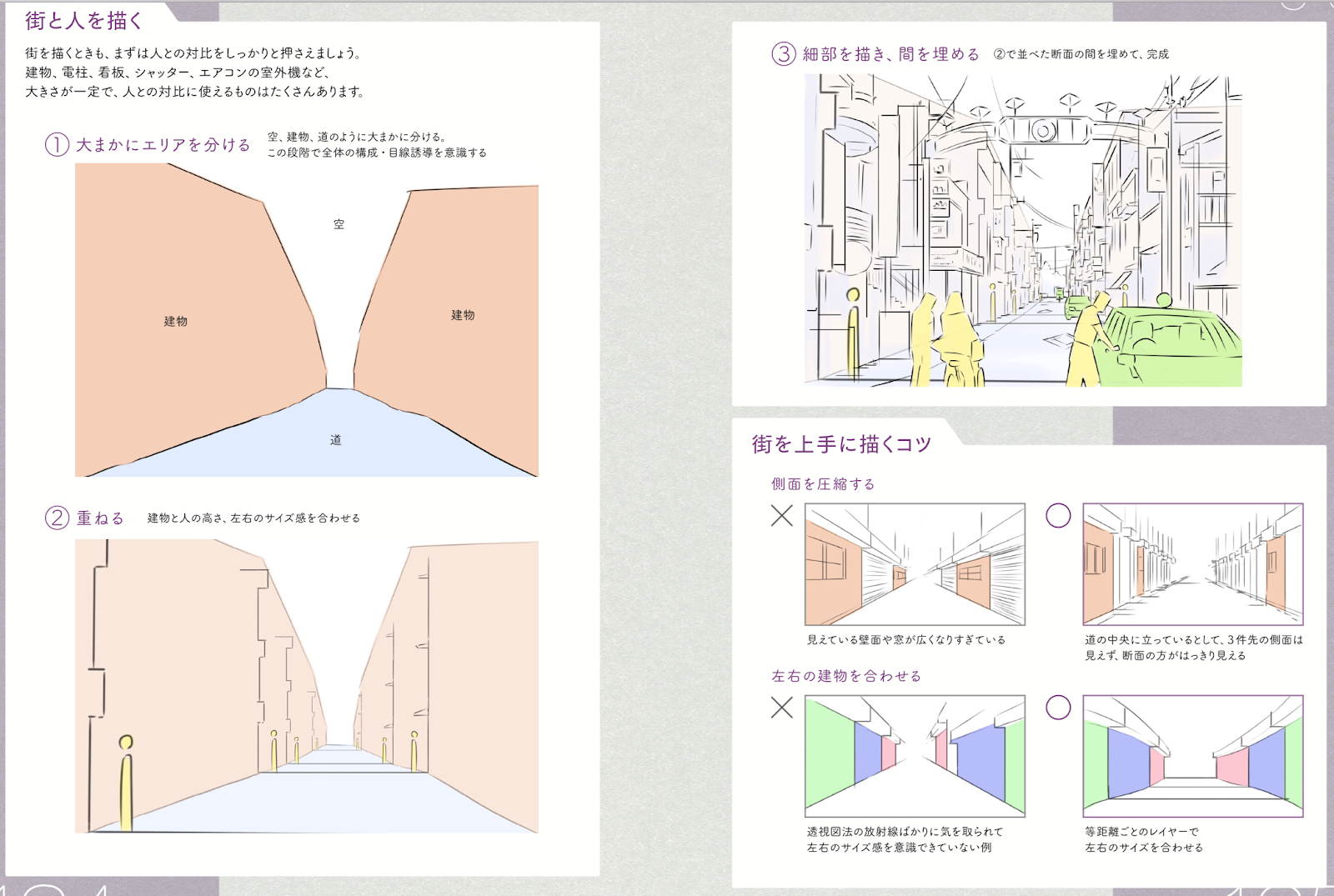Viewport: 1334px width, 896px height.
Task: Click the circle mark beside compressed-side good example
Action: (x=1058, y=516)
